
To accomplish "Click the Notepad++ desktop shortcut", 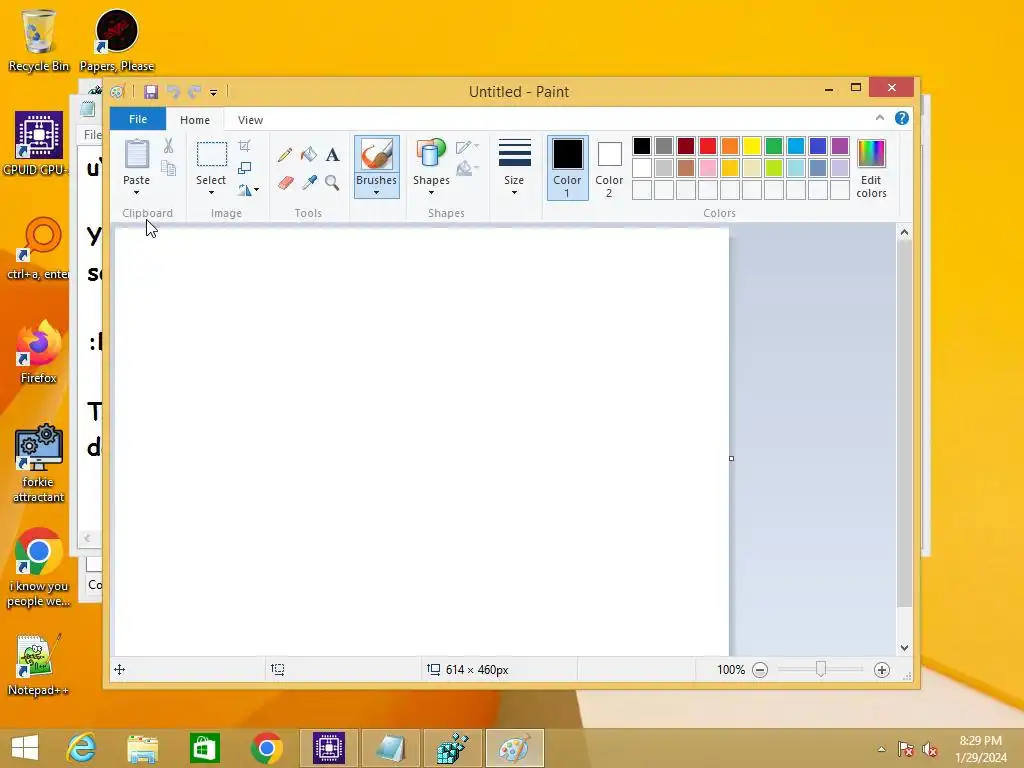I will [x=37, y=665].
